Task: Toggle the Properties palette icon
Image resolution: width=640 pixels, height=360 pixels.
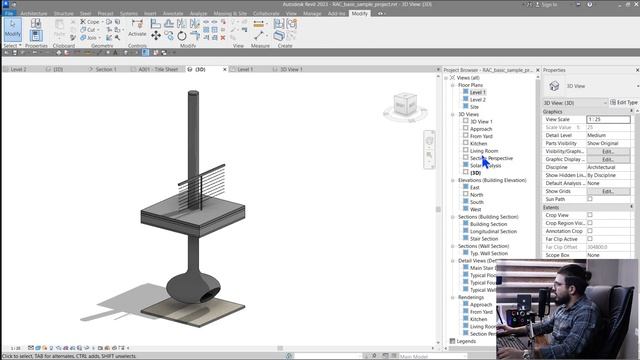Action: point(36,36)
